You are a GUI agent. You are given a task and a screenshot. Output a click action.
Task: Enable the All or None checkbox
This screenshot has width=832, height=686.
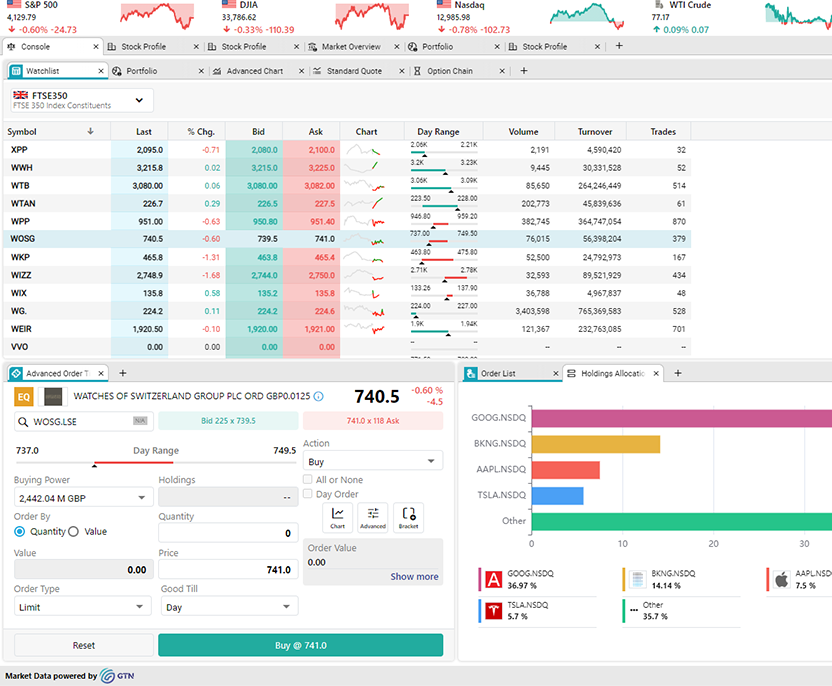pos(307,479)
